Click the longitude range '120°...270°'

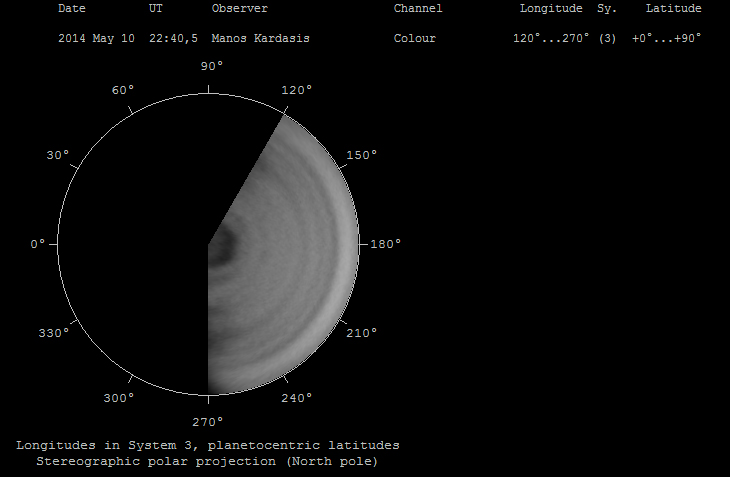(551, 38)
